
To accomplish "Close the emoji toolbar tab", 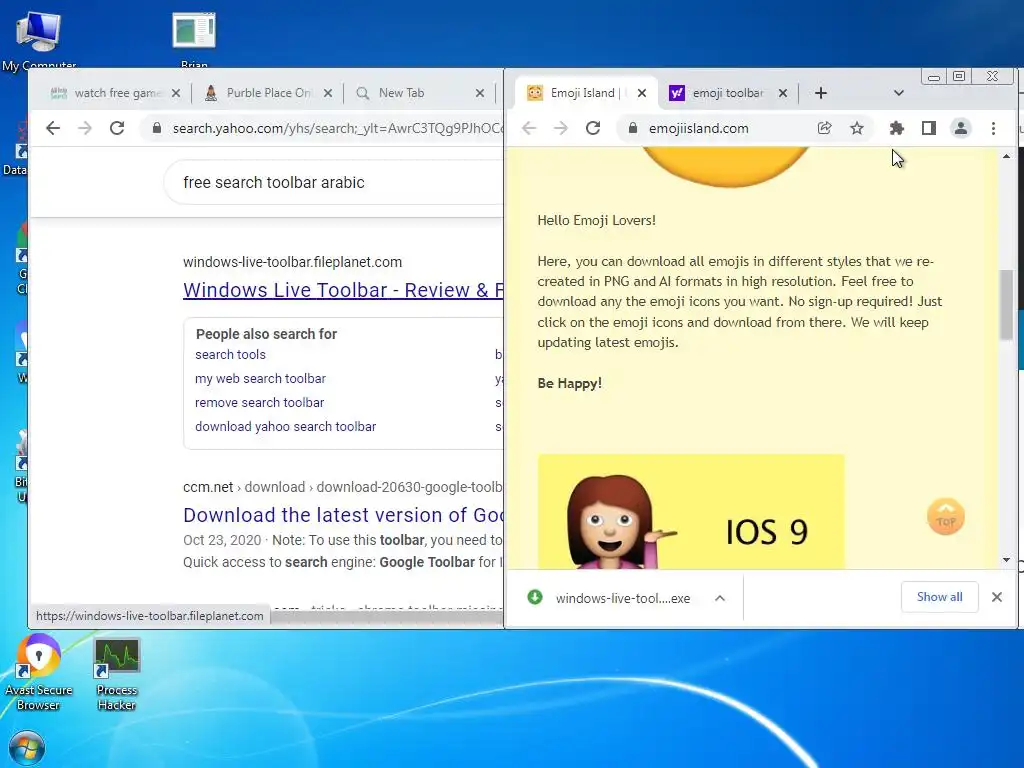I will point(783,93).
